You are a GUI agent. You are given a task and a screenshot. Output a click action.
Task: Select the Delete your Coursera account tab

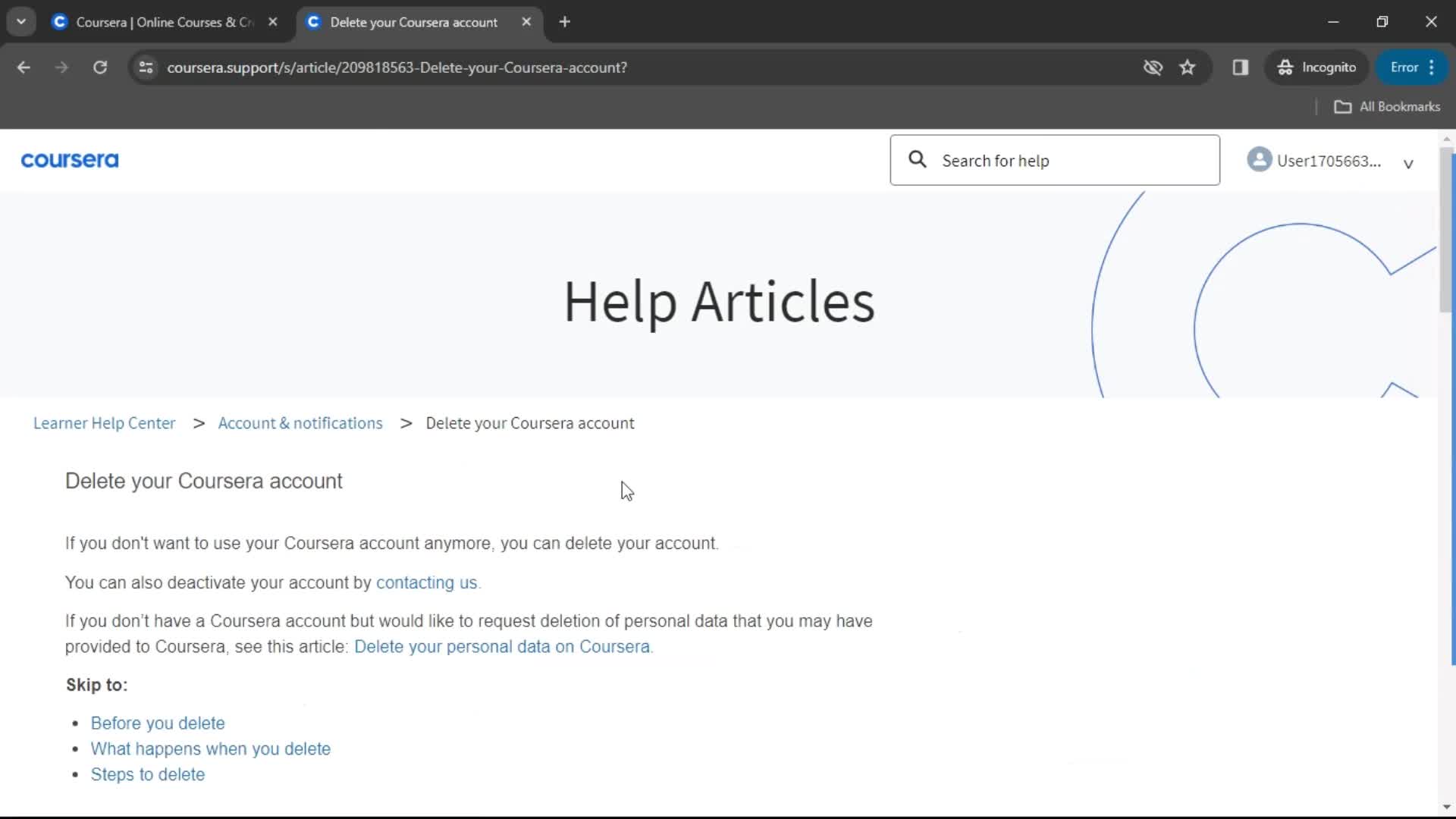(414, 22)
